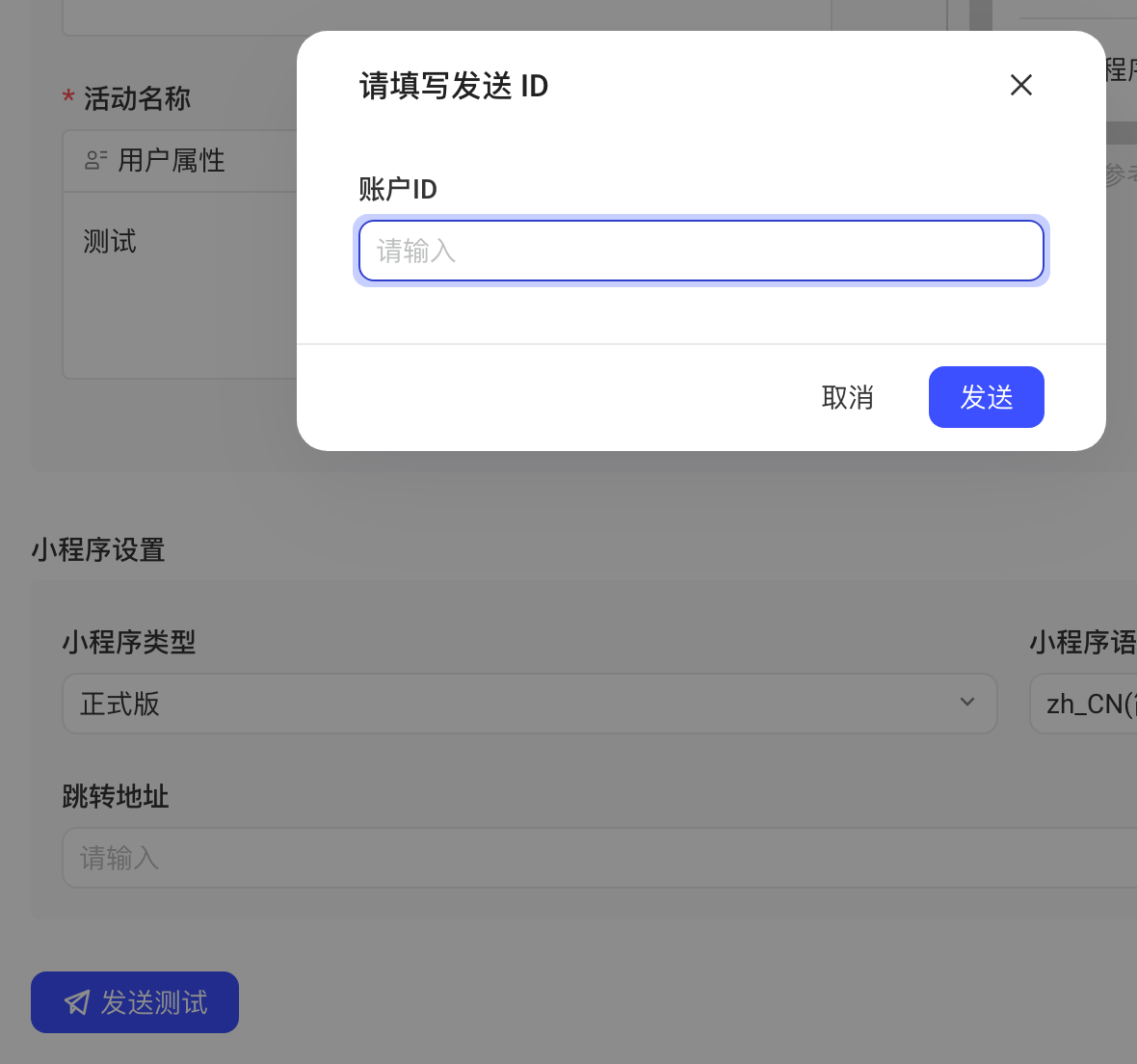This screenshot has width=1137, height=1064.
Task: Click the chevron arrow of the 正式版 select
Action: tap(966, 702)
